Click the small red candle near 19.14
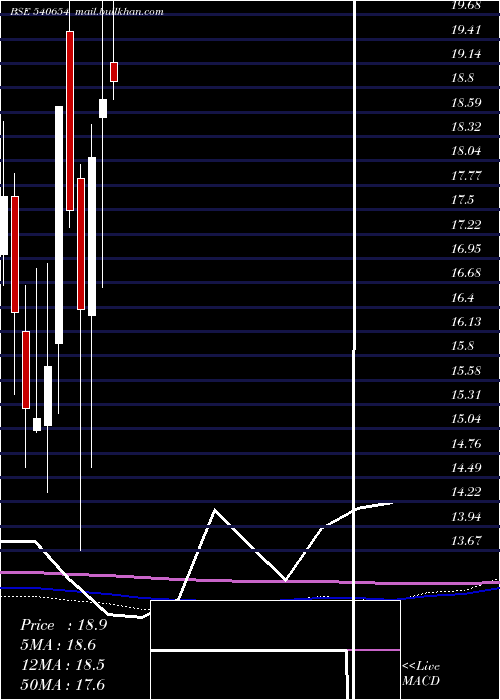The image size is (500, 700). (114, 72)
